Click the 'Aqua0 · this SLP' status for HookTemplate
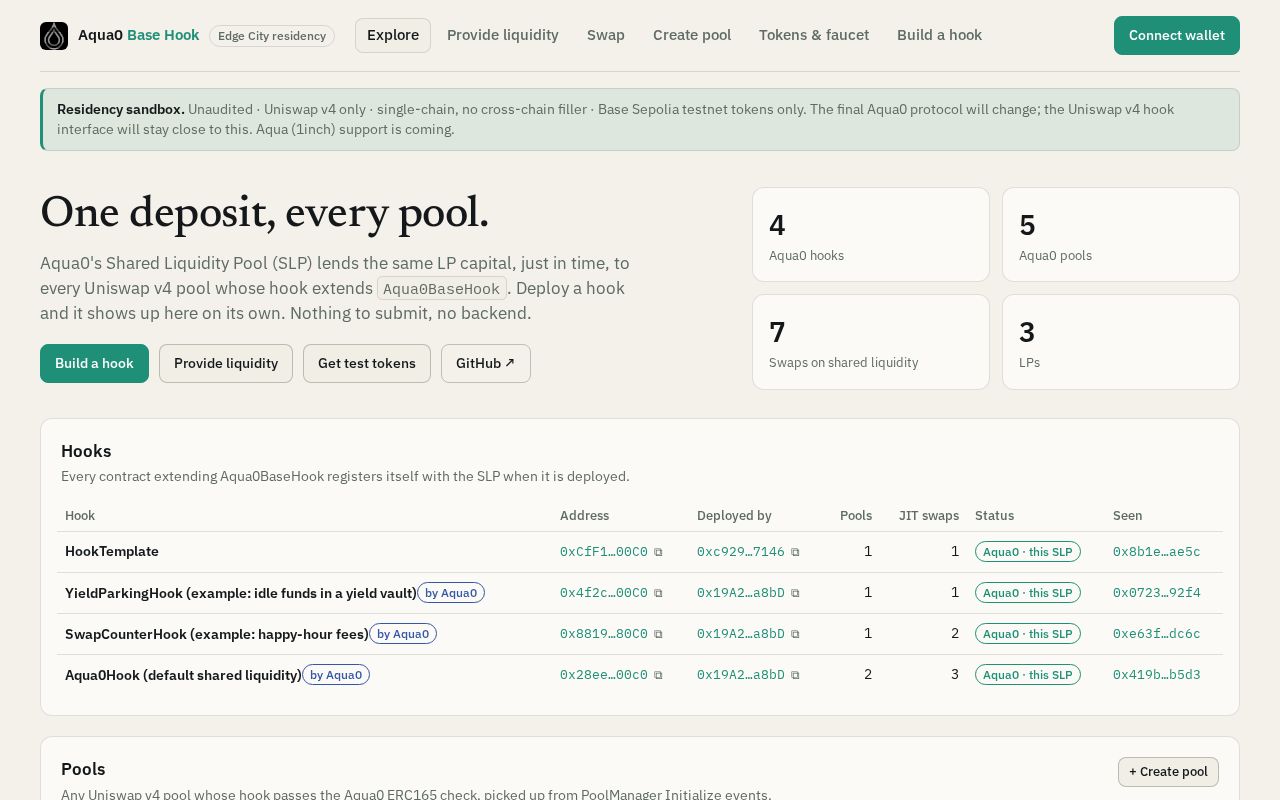Image resolution: width=1280 pixels, height=800 pixels. 1028,552
